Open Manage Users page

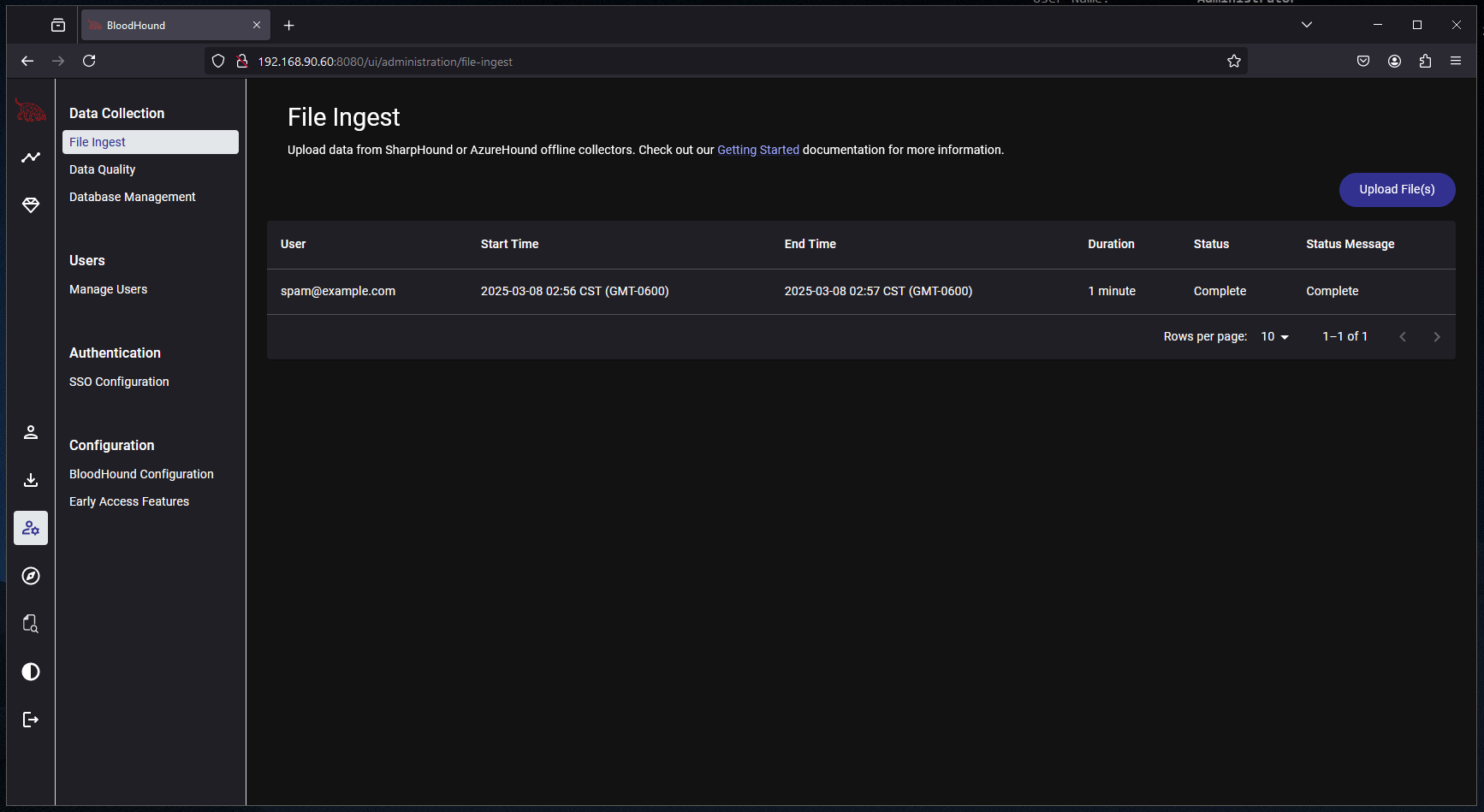pos(108,289)
